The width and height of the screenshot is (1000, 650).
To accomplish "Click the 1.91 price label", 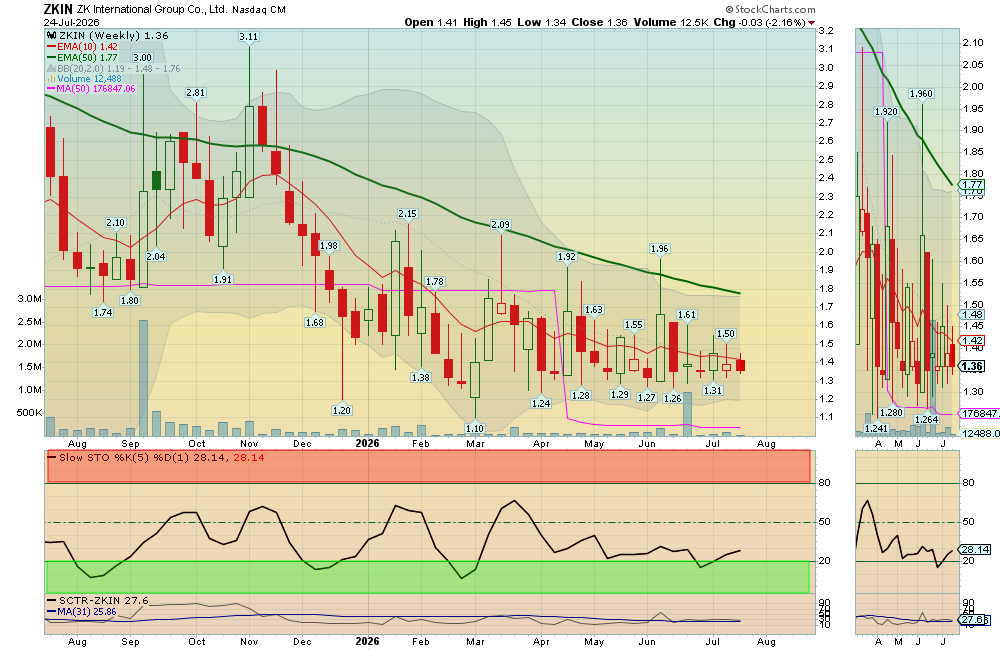I will [x=223, y=279].
